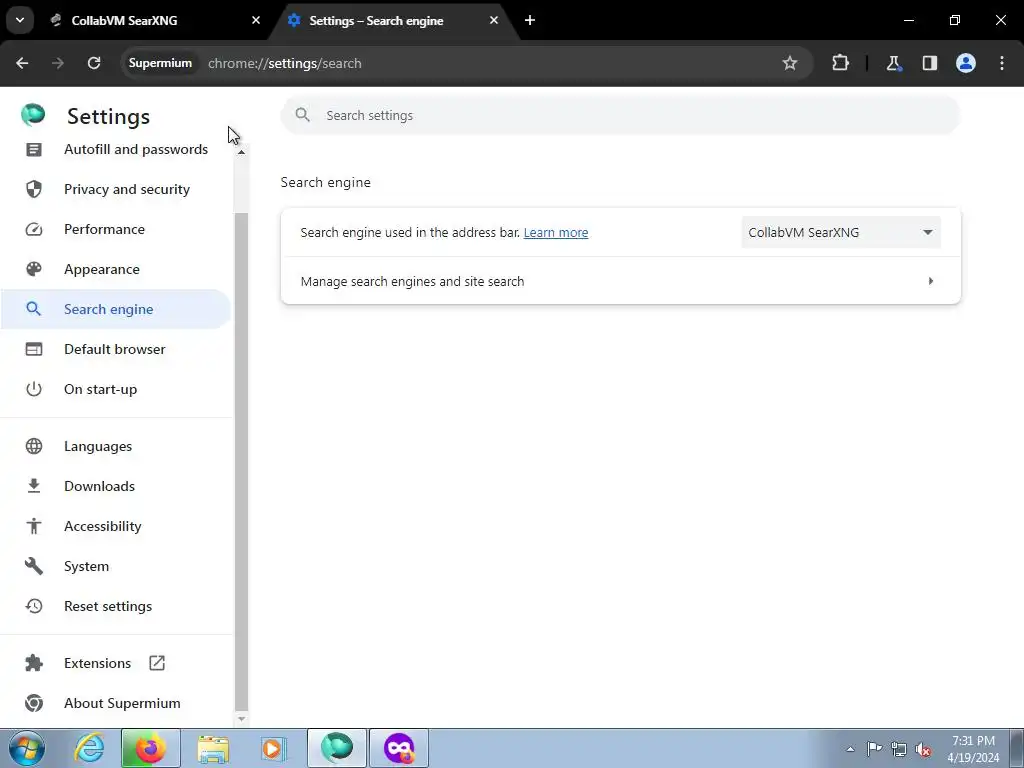The width and height of the screenshot is (1024, 768).
Task: Click the Performance gauge icon
Action: [x=34, y=229]
